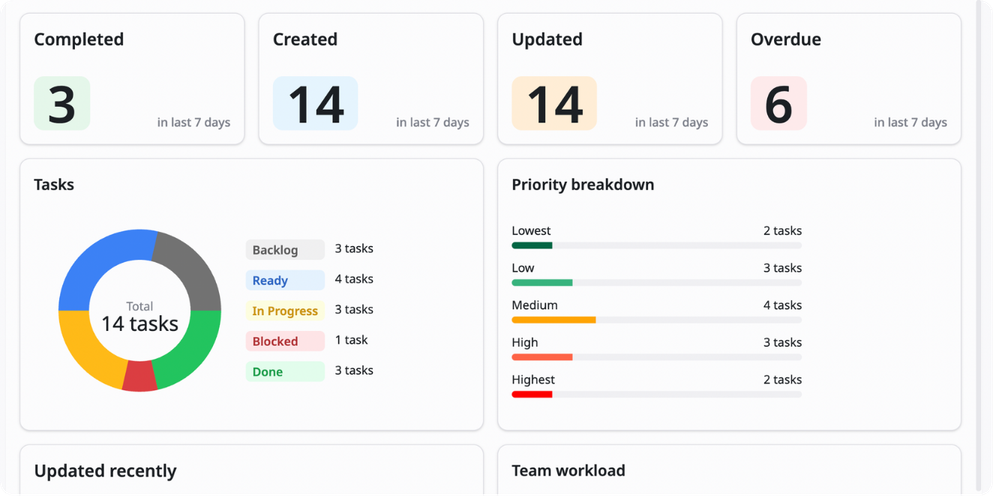Viewport: 993px width, 497px height.
Task: Click '4 tasks' next to Ready
Action: (x=354, y=279)
